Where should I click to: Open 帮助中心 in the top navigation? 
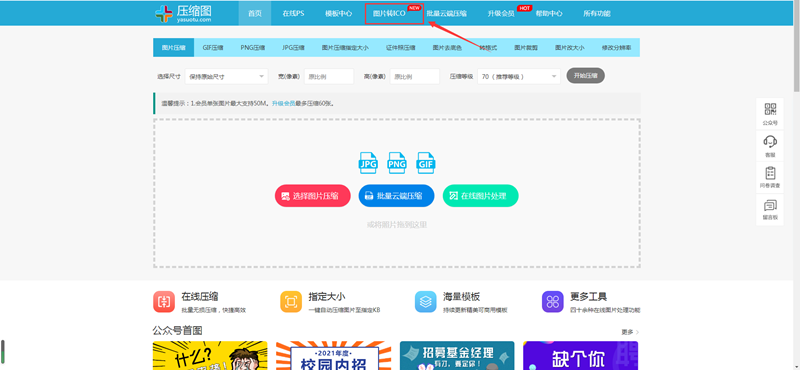coord(549,14)
